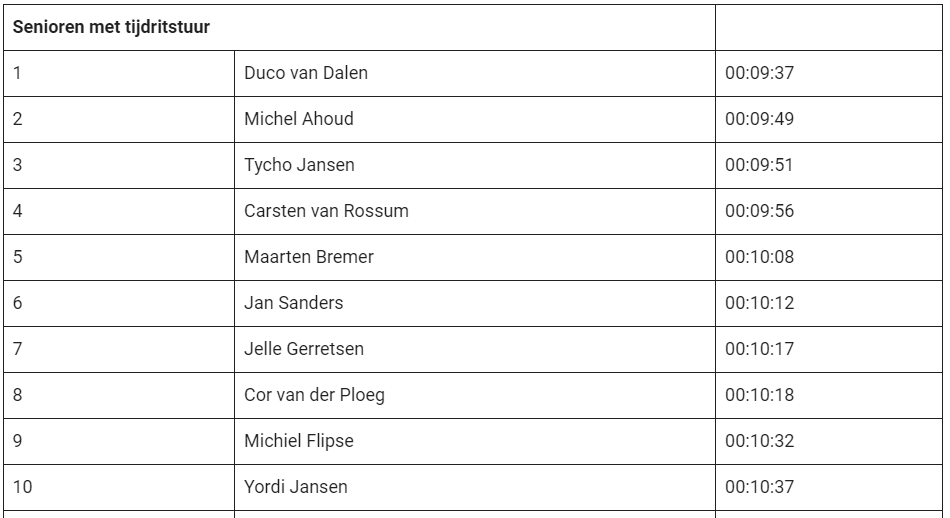Screen dimensions: 950x518
Task: Select Tycho Jansen in the results
Action: [x=299, y=165]
